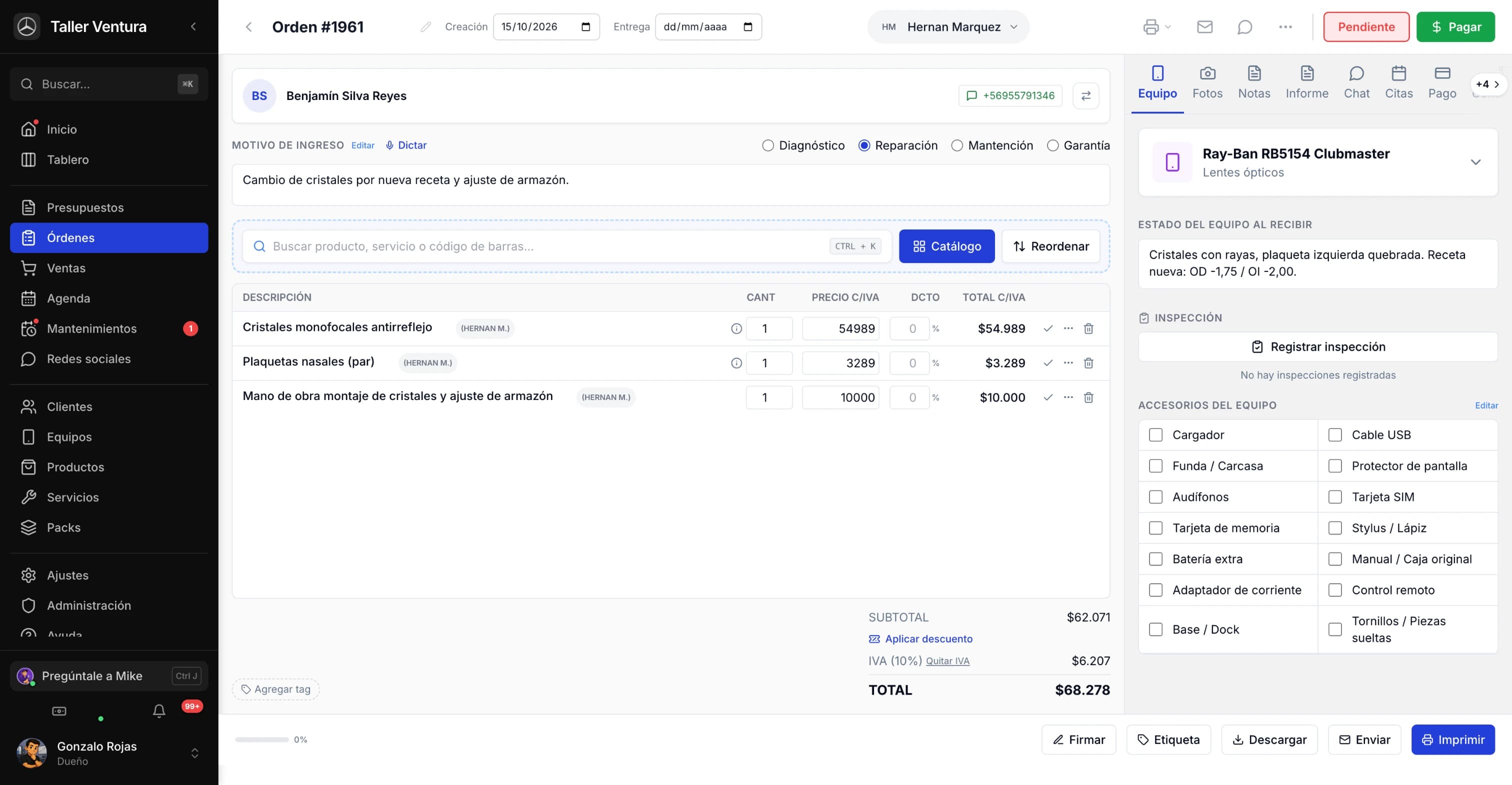Switch to the Citas tab
The height and width of the screenshot is (785, 1512).
coord(1398,83)
